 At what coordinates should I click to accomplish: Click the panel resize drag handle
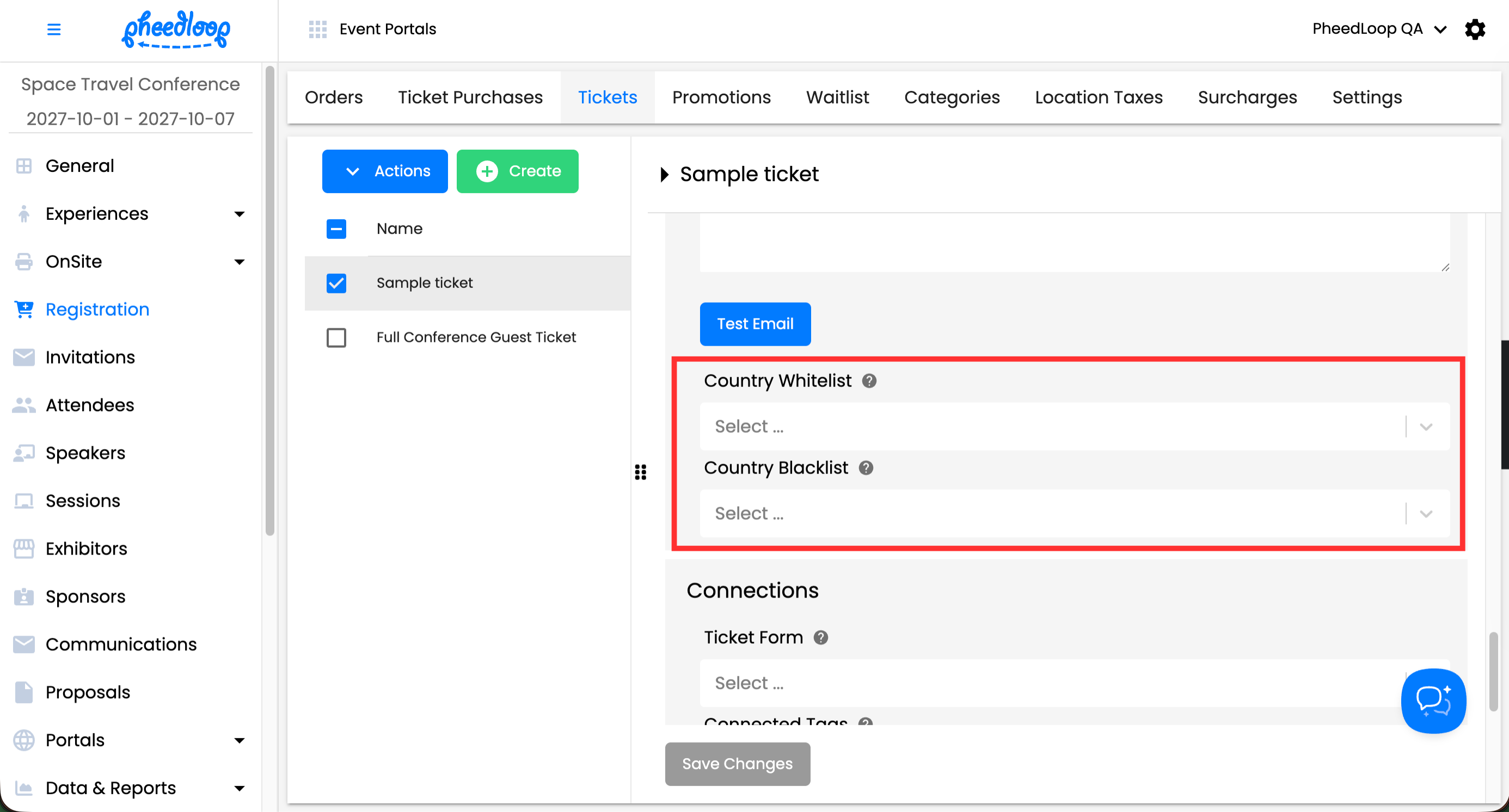point(640,472)
